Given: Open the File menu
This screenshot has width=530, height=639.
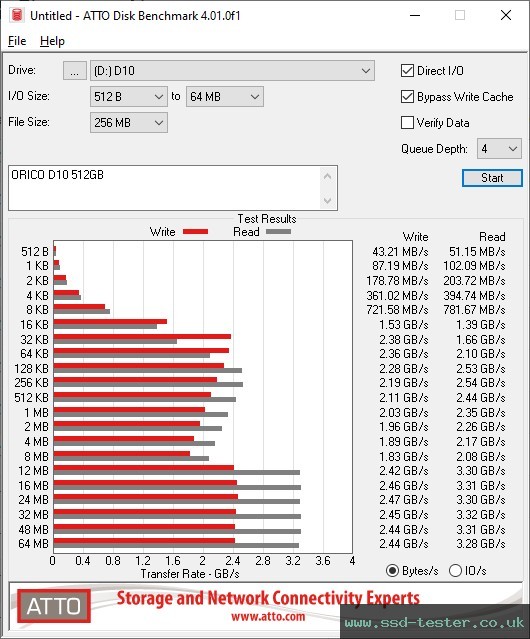Looking at the screenshot, I should click(17, 41).
